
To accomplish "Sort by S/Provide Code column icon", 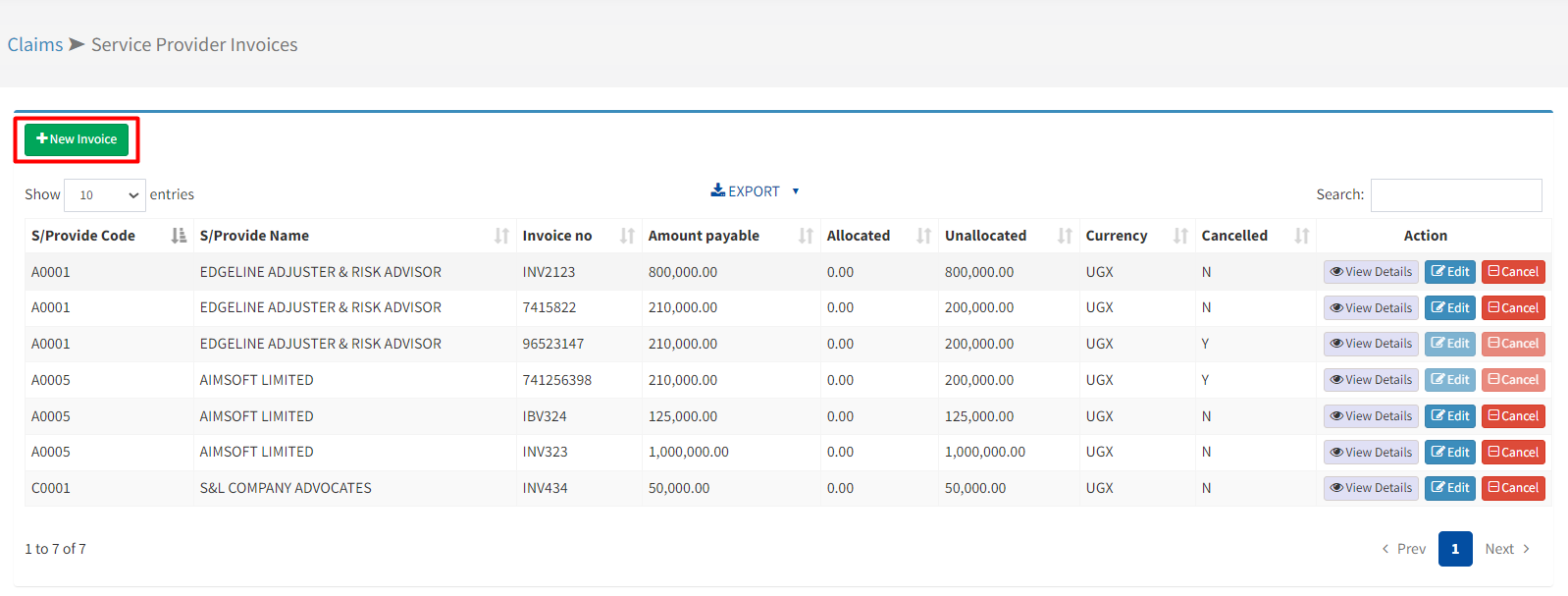I will click(179, 236).
